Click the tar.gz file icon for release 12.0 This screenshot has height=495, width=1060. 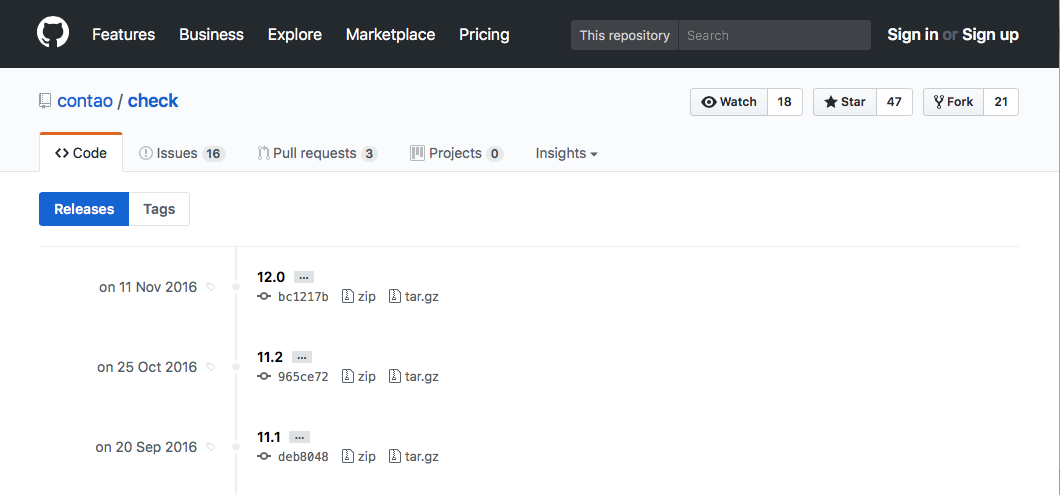(x=395, y=296)
